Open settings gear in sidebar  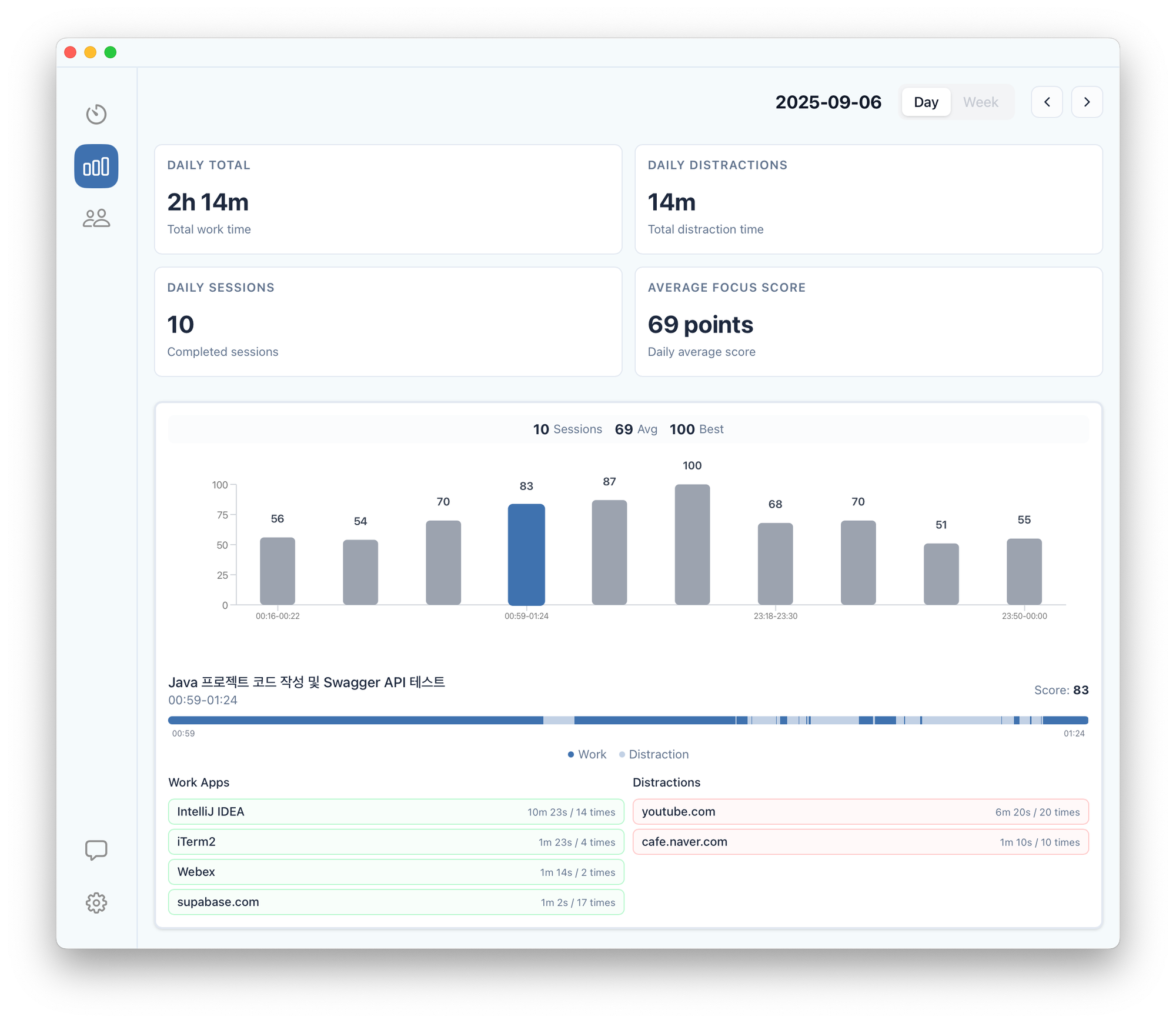click(96, 902)
